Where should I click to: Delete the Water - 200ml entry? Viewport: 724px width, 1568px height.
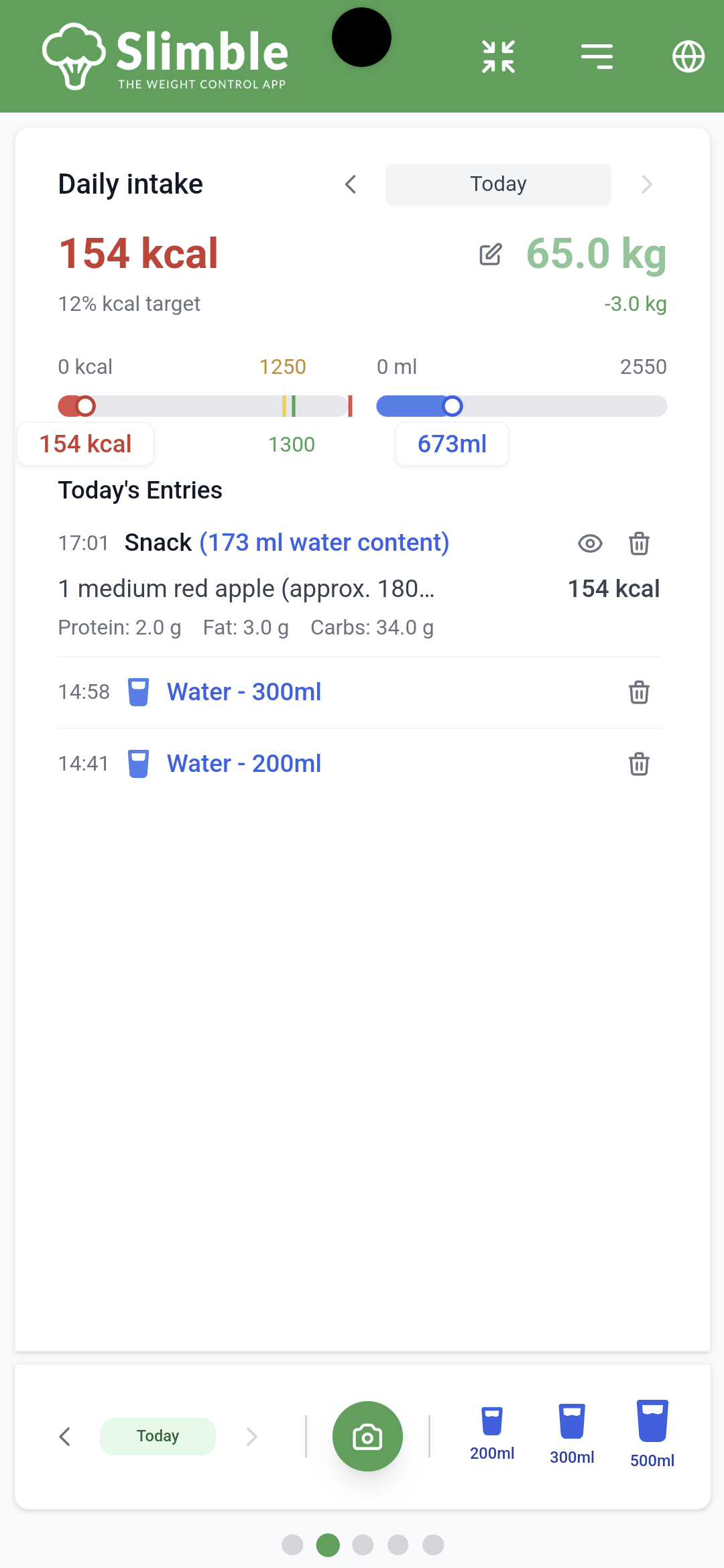click(x=639, y=764)
